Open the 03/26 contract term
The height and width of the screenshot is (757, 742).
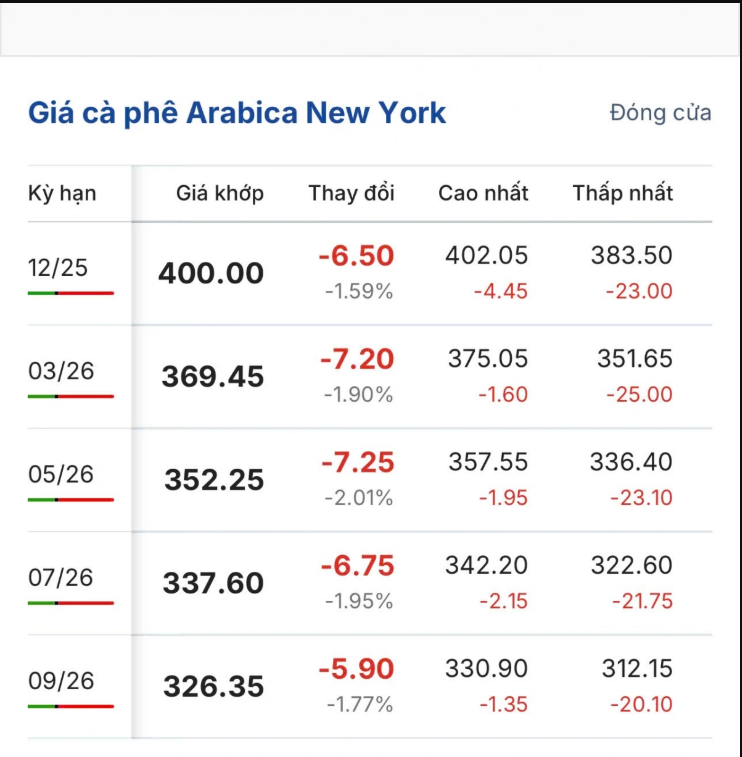tap(61, 370)
